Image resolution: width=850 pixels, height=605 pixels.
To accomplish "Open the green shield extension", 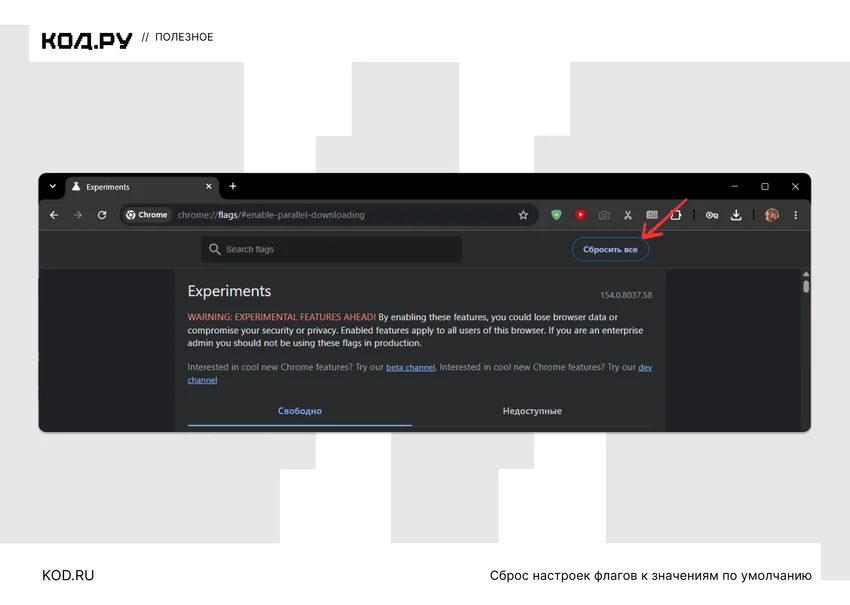I will [x=556, y=215].
